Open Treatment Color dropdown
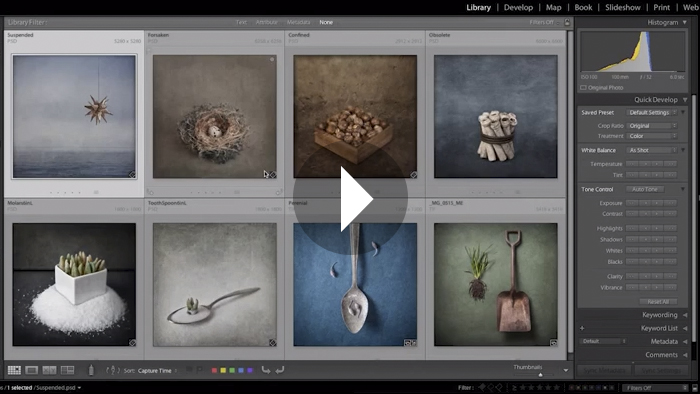 tap(652, 136)
